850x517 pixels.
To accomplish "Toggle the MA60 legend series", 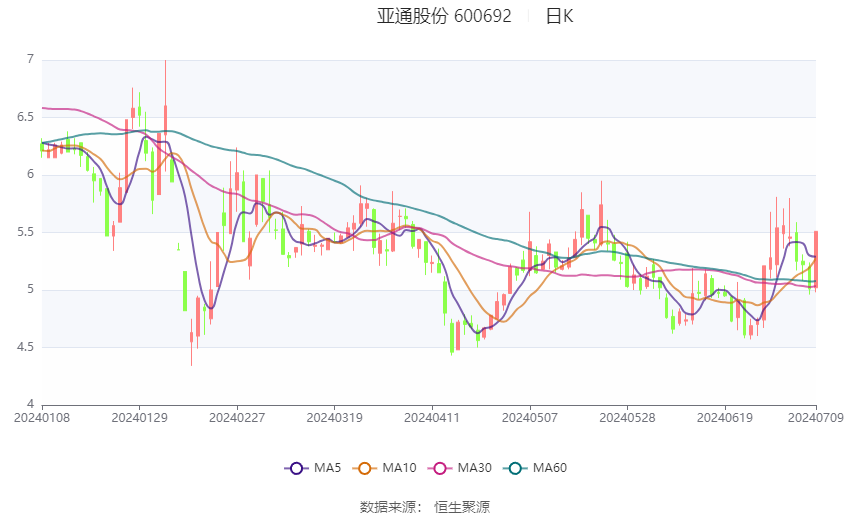I will click(535, 468).
